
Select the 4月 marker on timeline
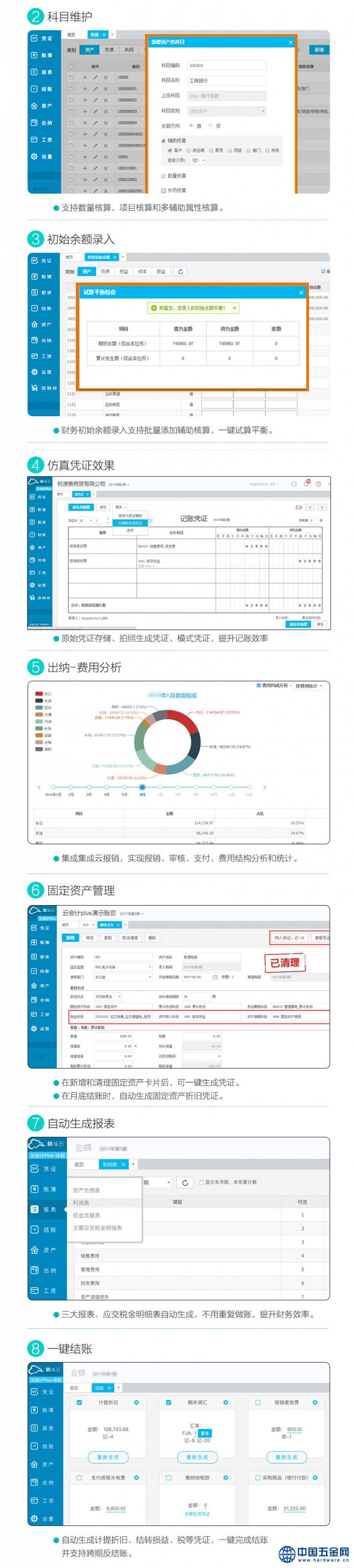(x=106, y=787)
